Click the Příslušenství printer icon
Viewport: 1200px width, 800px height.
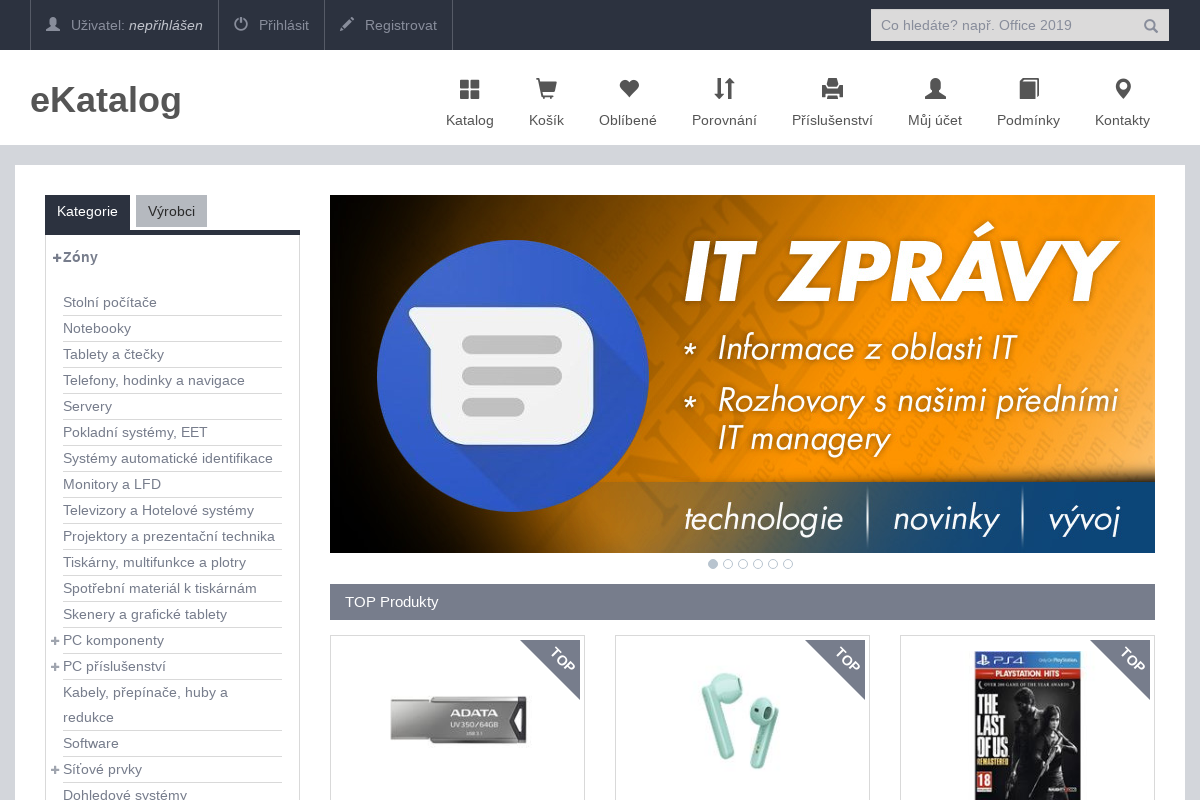[x=832, y=90]
